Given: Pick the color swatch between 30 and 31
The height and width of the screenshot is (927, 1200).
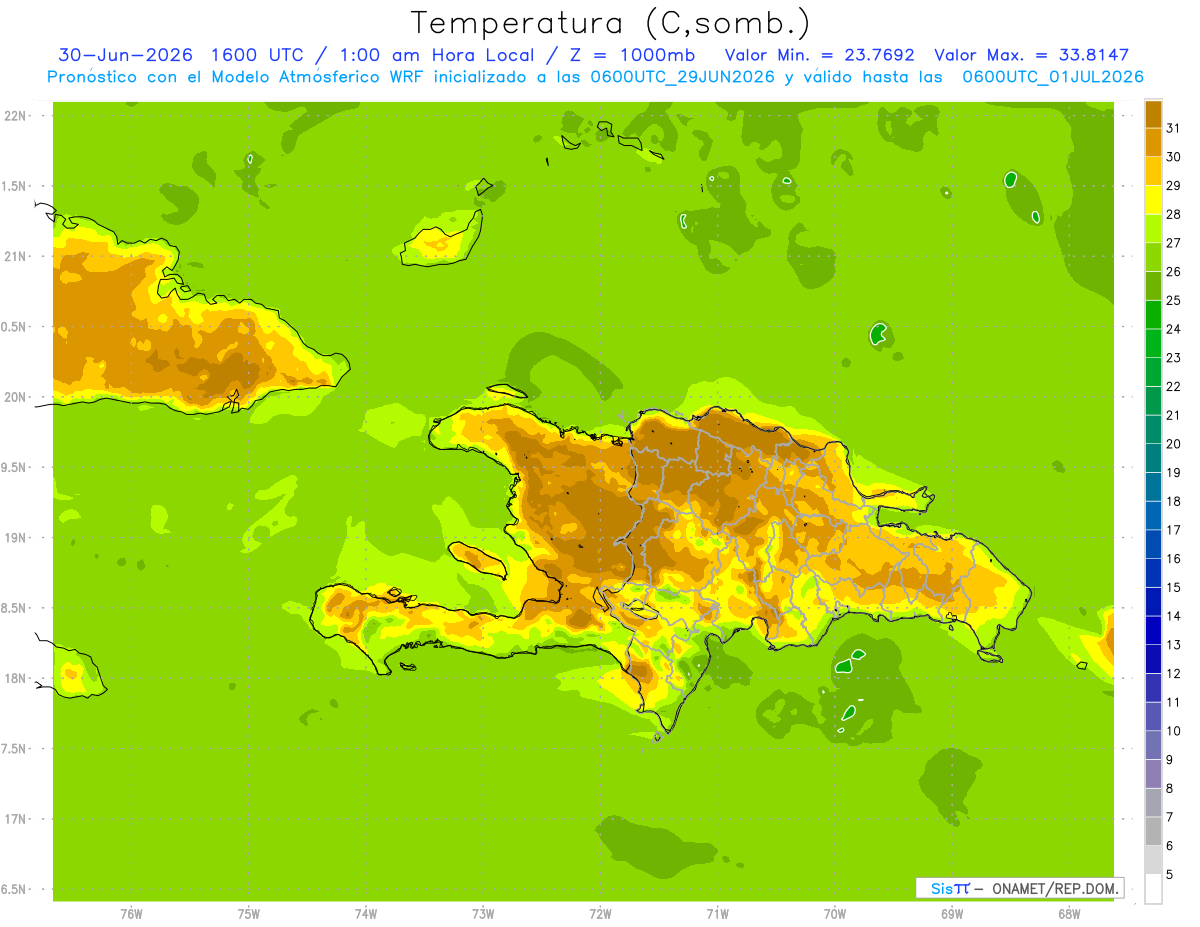Looking at the screenshot, I should coord(1153,143).
